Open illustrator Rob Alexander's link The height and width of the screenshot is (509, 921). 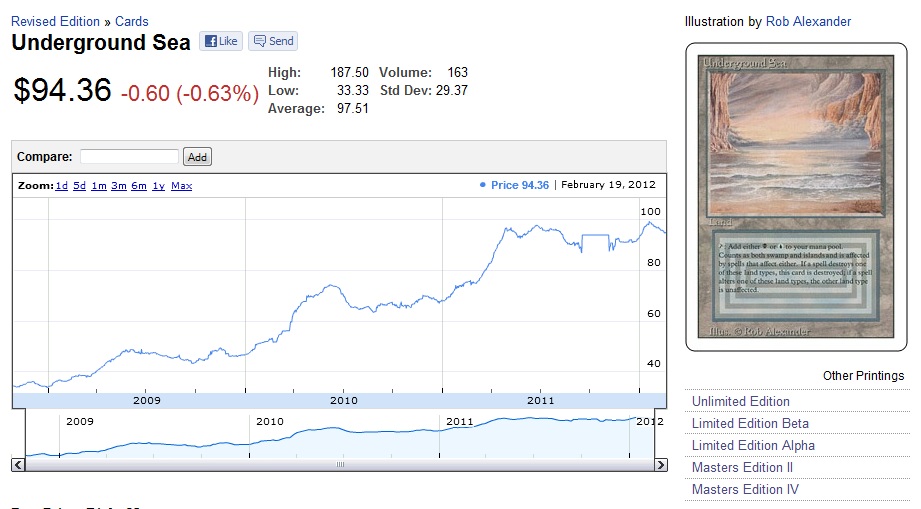[808, 21]
